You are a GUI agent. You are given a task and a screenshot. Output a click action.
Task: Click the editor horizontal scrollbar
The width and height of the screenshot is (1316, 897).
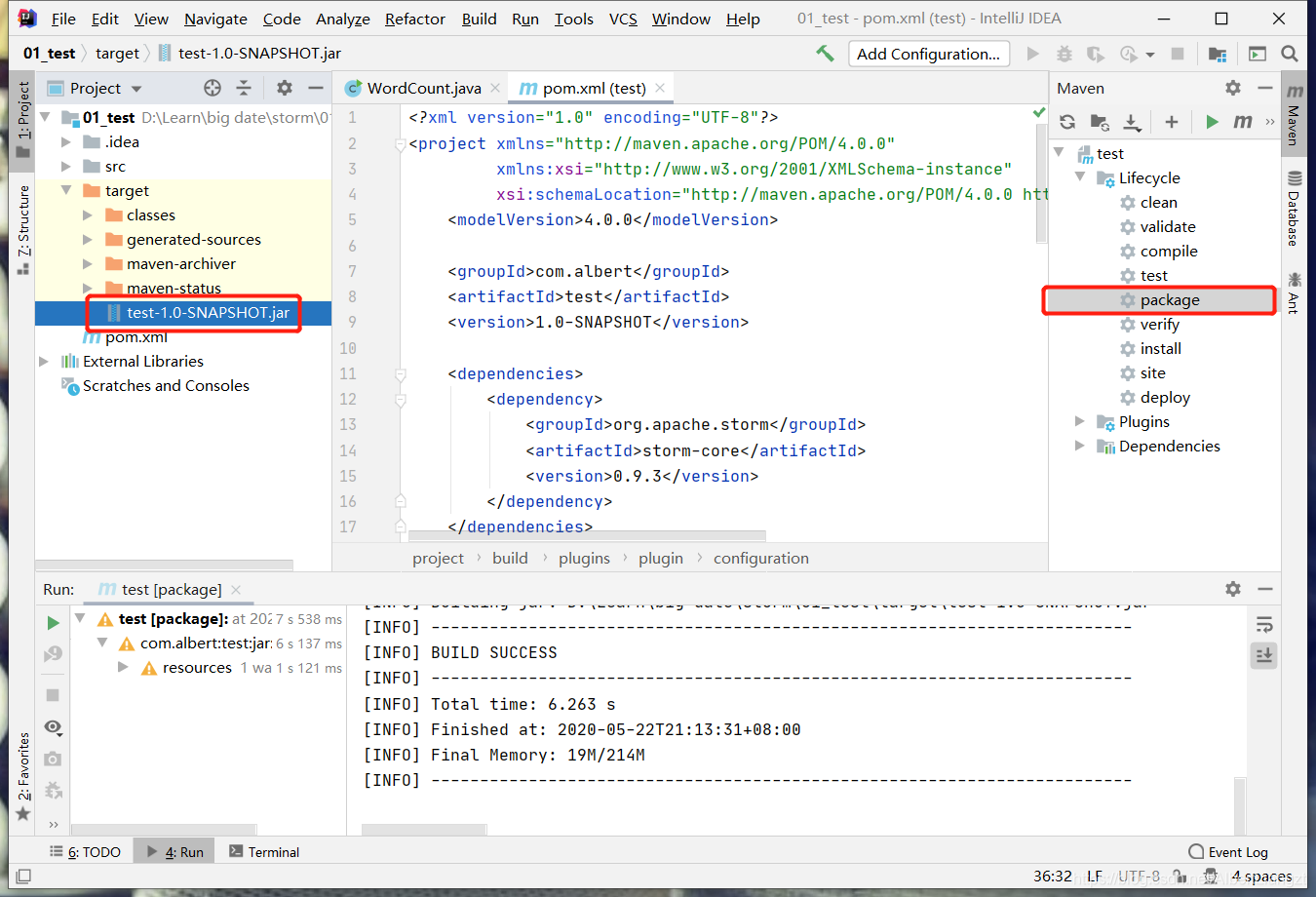[587, 535]
